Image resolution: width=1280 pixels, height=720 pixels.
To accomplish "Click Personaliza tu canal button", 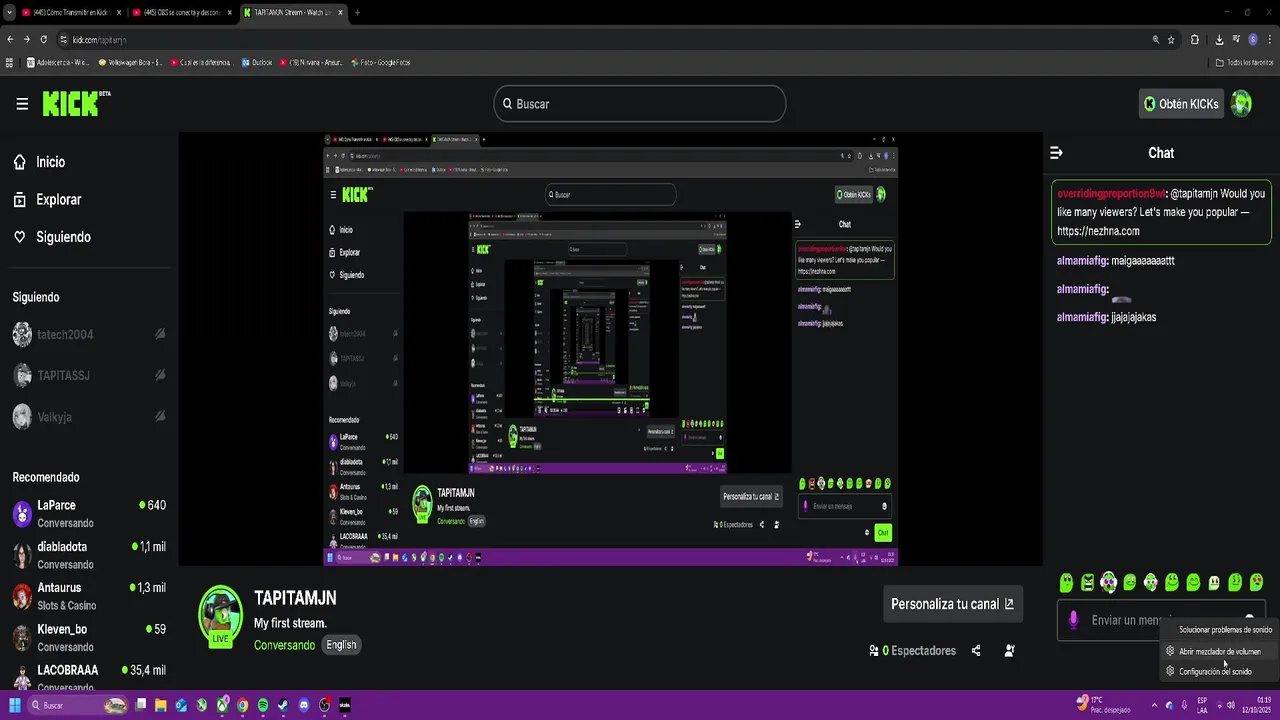I will [x=952, y=604].
